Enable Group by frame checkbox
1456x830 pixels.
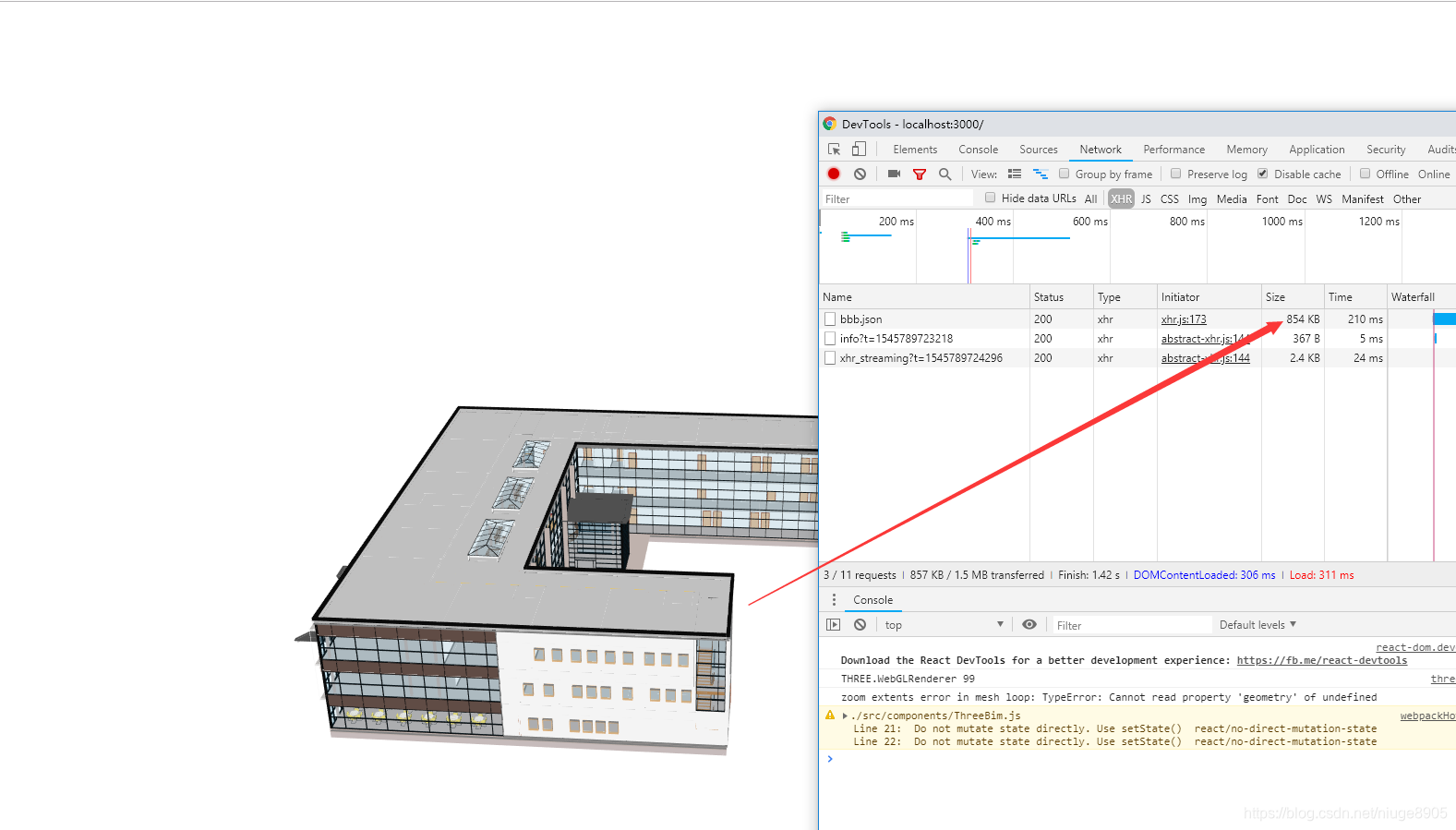click(x=1064, y=174)
